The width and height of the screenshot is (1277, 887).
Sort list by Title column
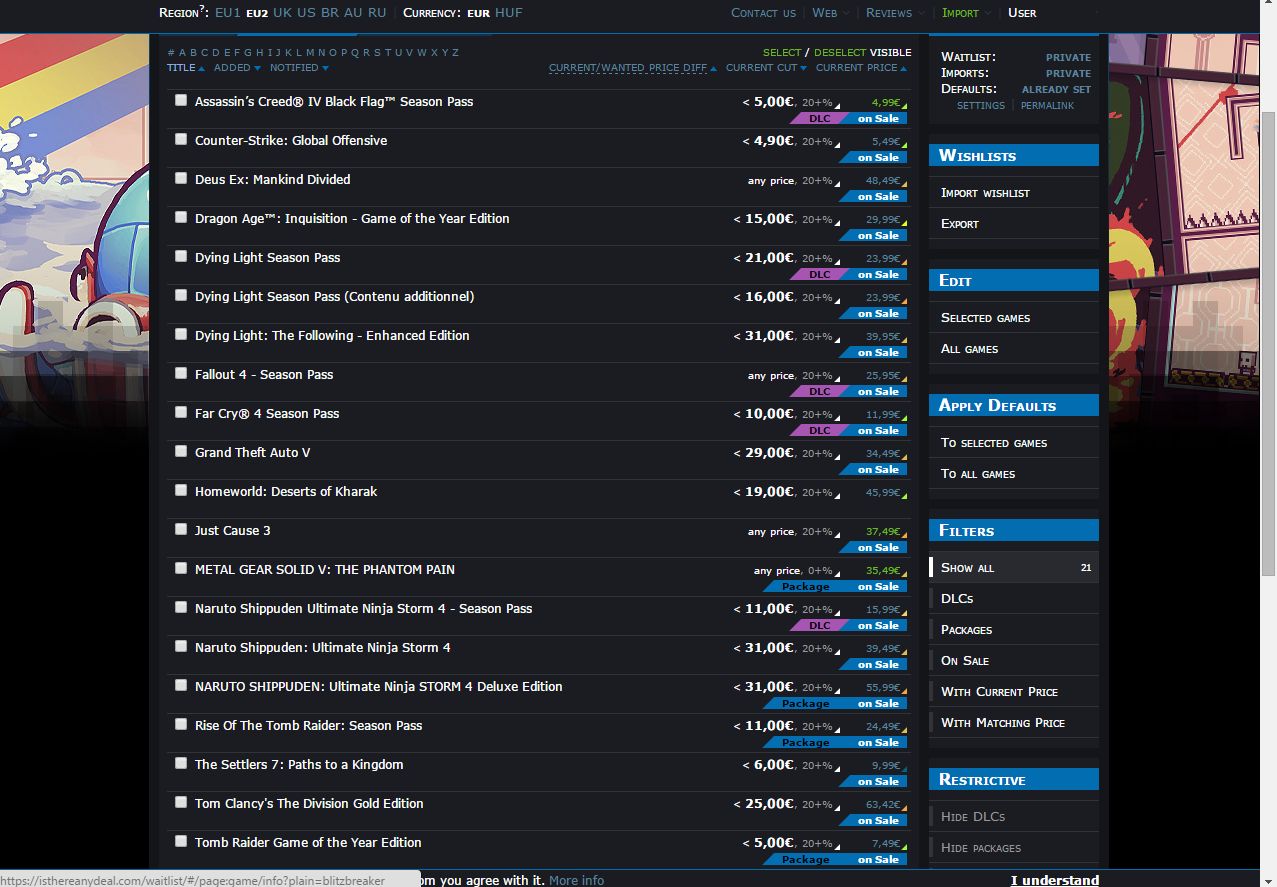185,68
